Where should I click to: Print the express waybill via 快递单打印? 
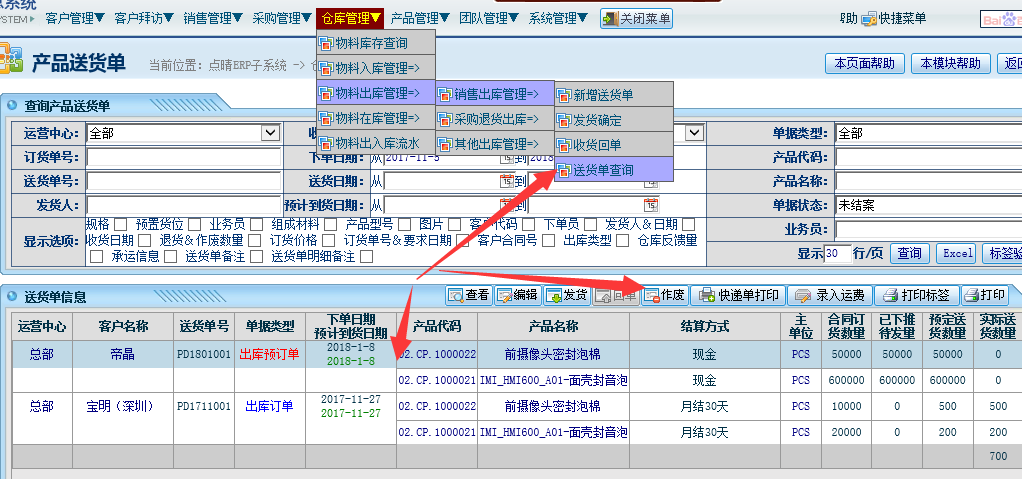point(737,296)
